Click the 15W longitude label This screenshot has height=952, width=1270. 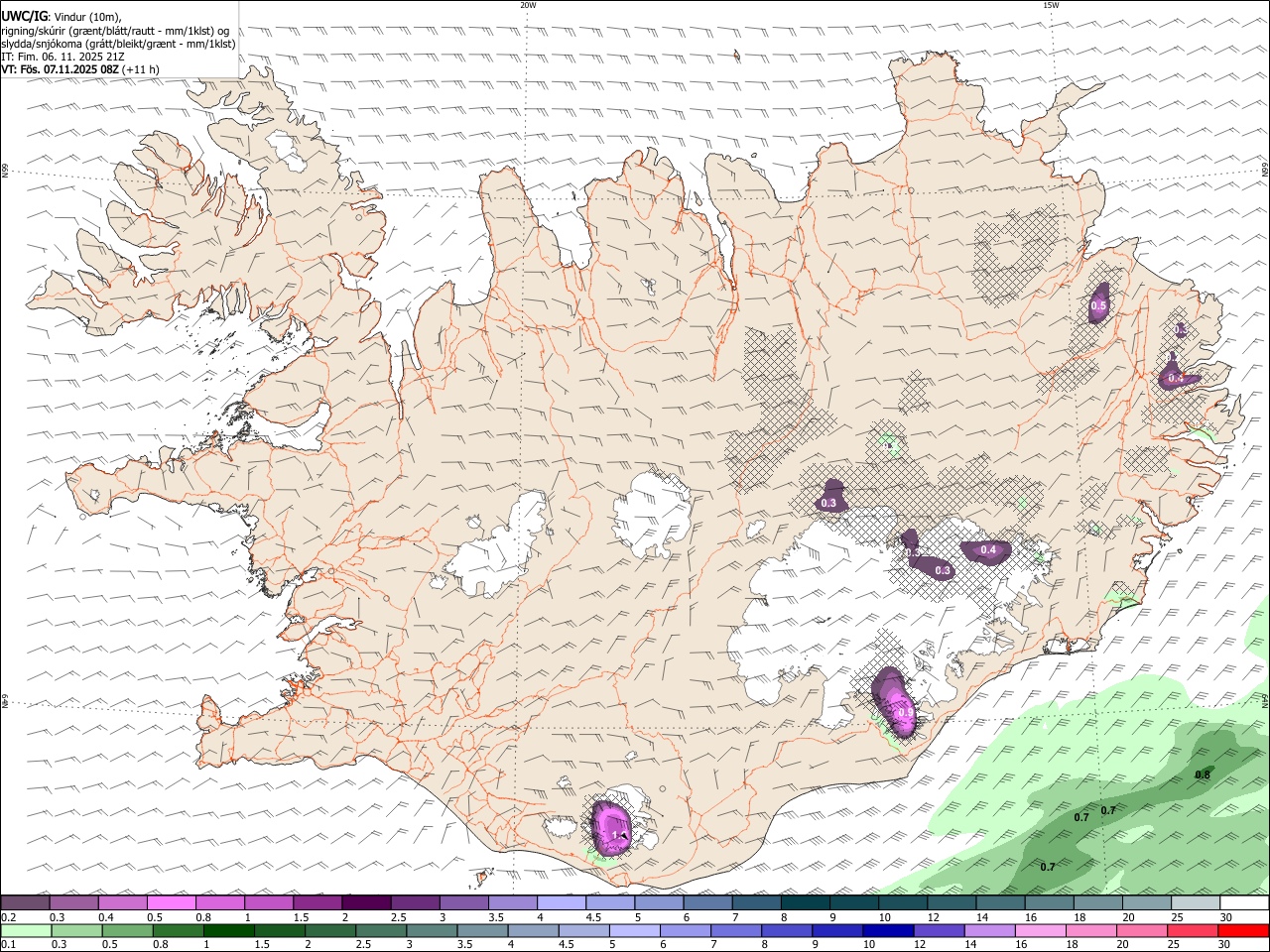pyautogui.click(x=1051, y=5)
